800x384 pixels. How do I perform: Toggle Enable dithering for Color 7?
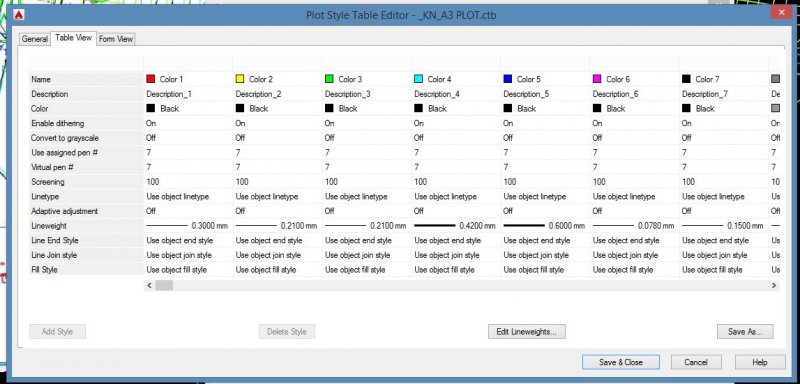(x=723, y=123)
